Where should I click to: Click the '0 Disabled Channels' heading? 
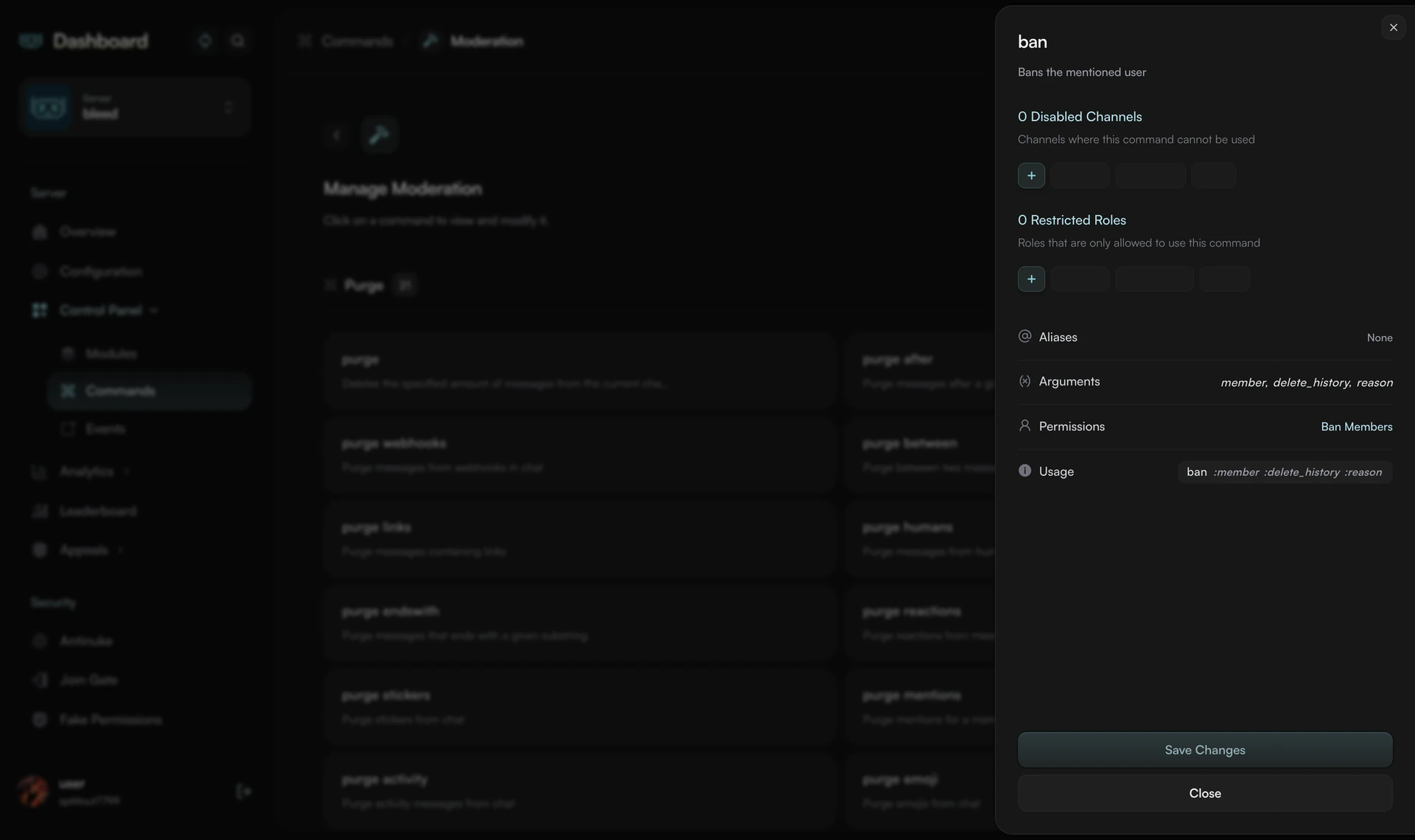tap(1080, 116)
